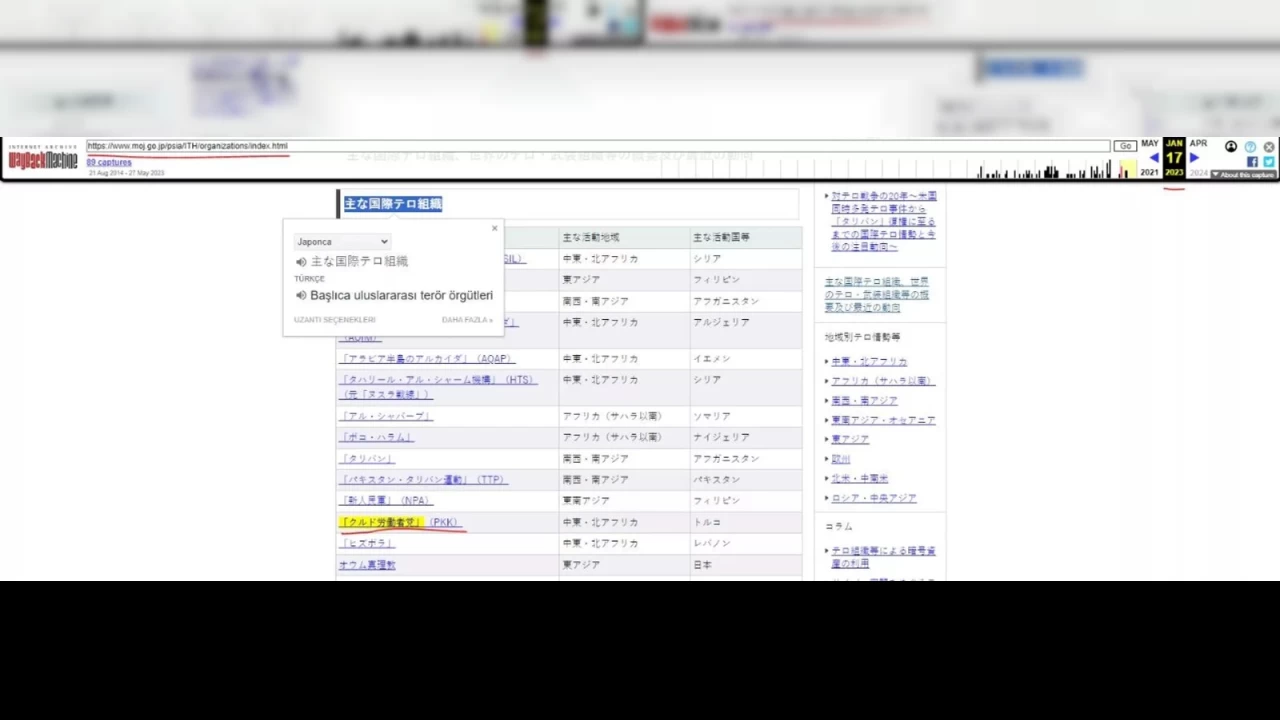Open the 「アル・シャバーブ」 link
The width and height of the screenshot is (1280, 720).
tap(386, 416)
